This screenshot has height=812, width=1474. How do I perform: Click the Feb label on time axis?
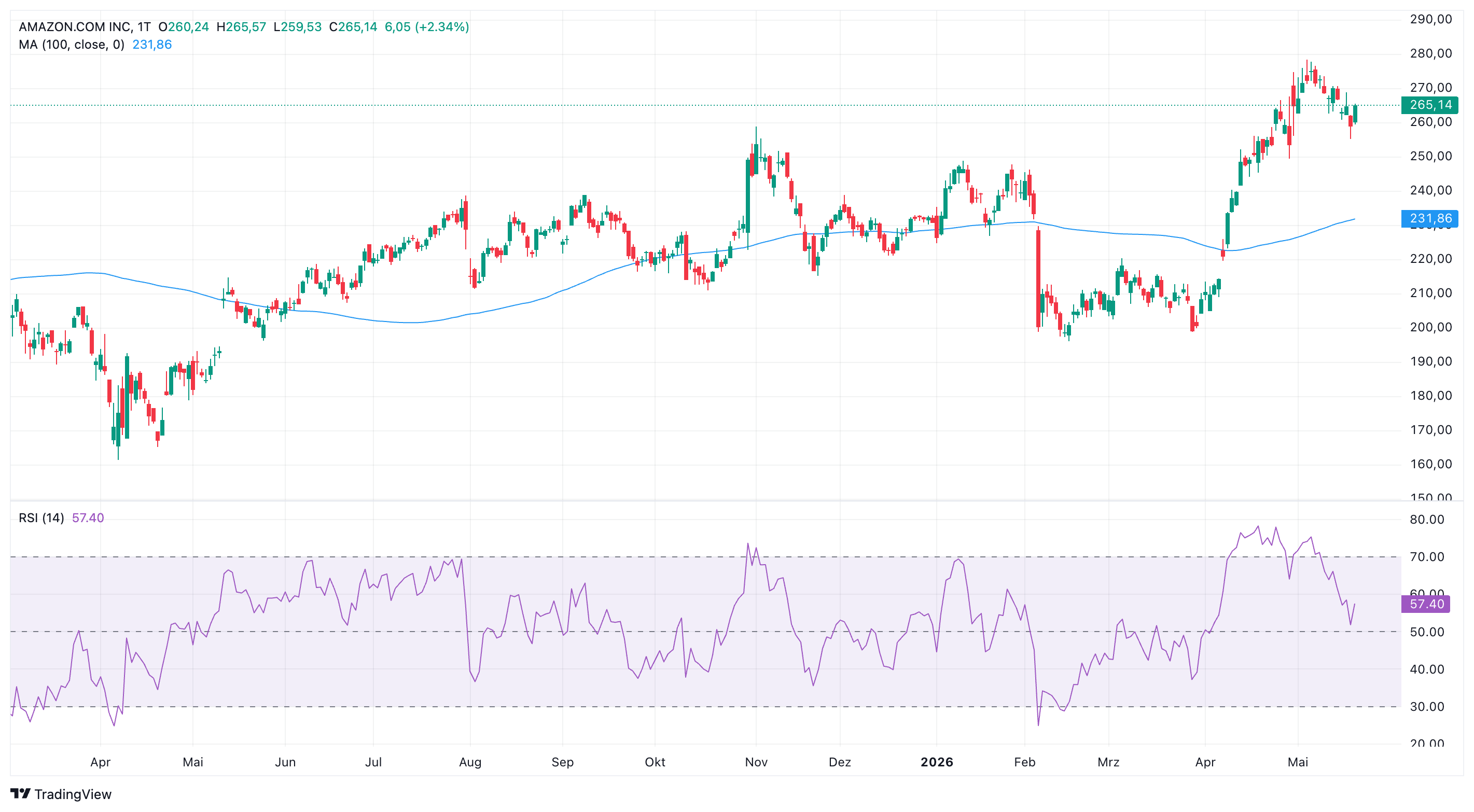pos(1024,762)
